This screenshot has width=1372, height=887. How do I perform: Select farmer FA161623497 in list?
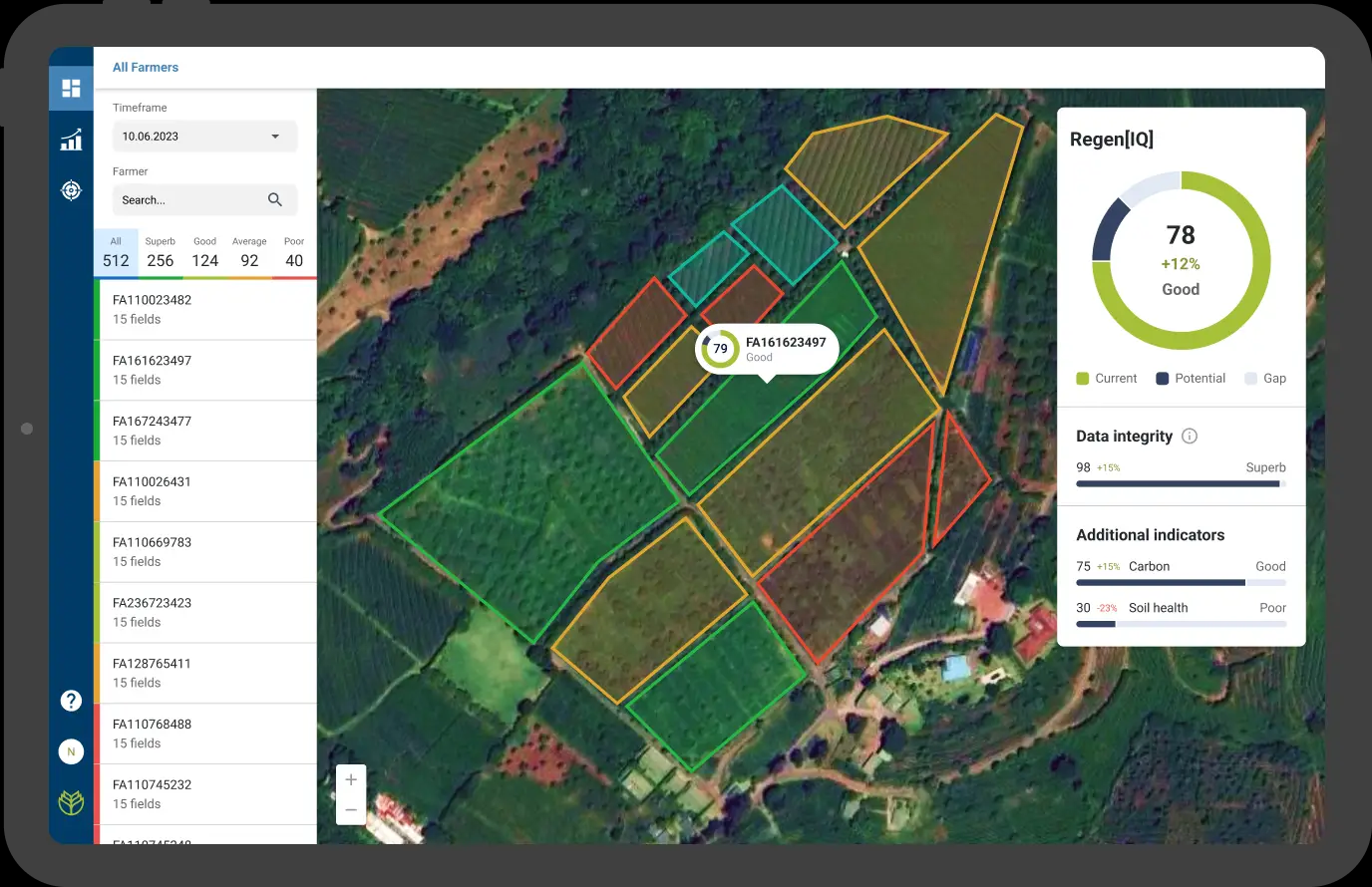coord(205,371)
